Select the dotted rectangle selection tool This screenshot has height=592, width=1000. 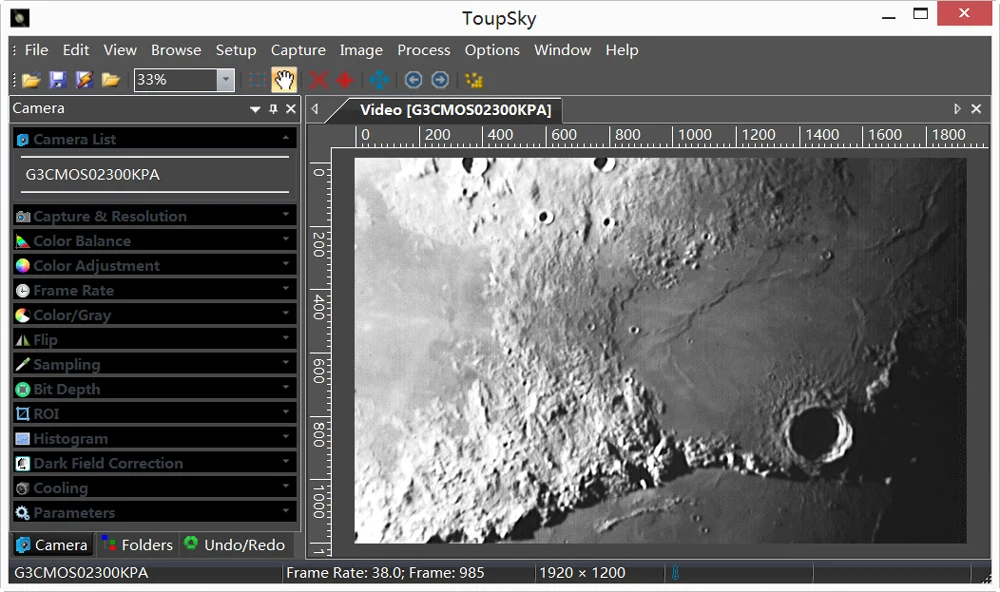click(x=258, y=80)
